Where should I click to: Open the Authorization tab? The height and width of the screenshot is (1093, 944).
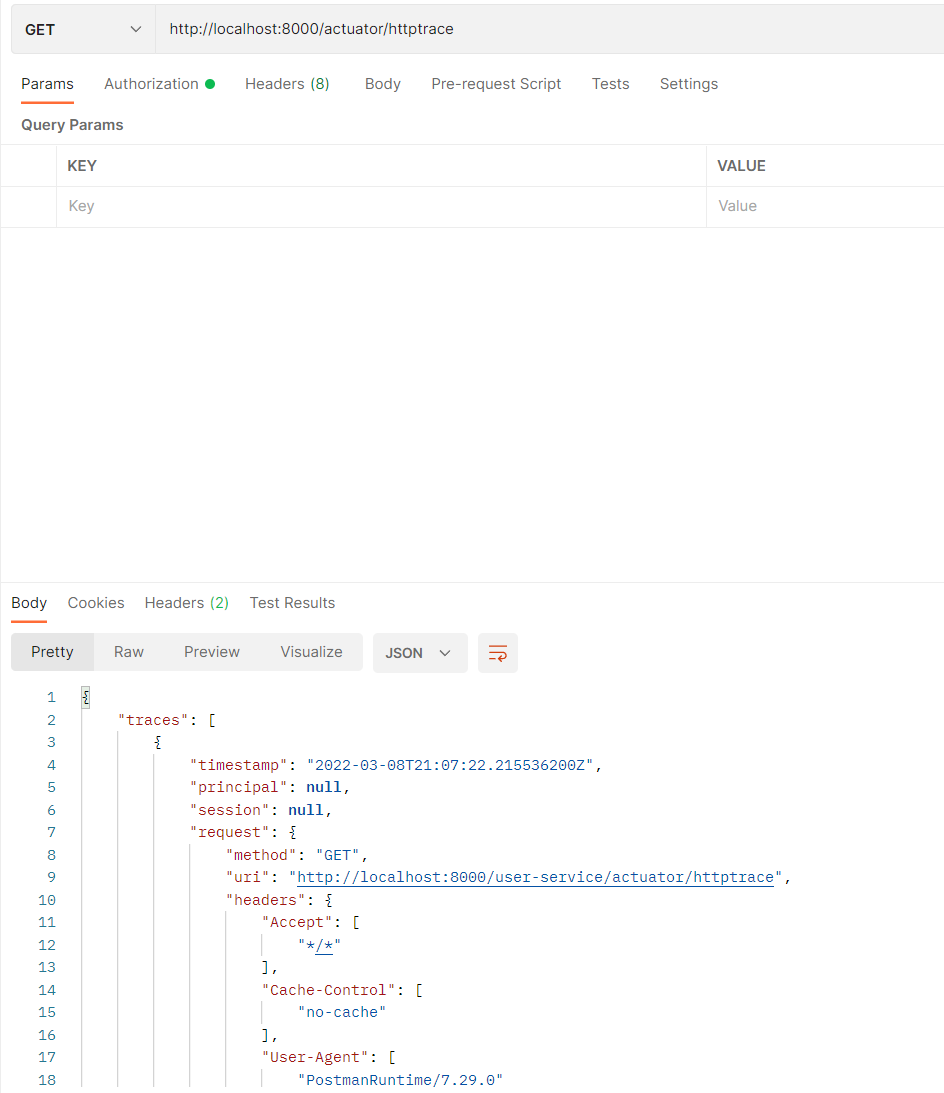pos(159,84)
